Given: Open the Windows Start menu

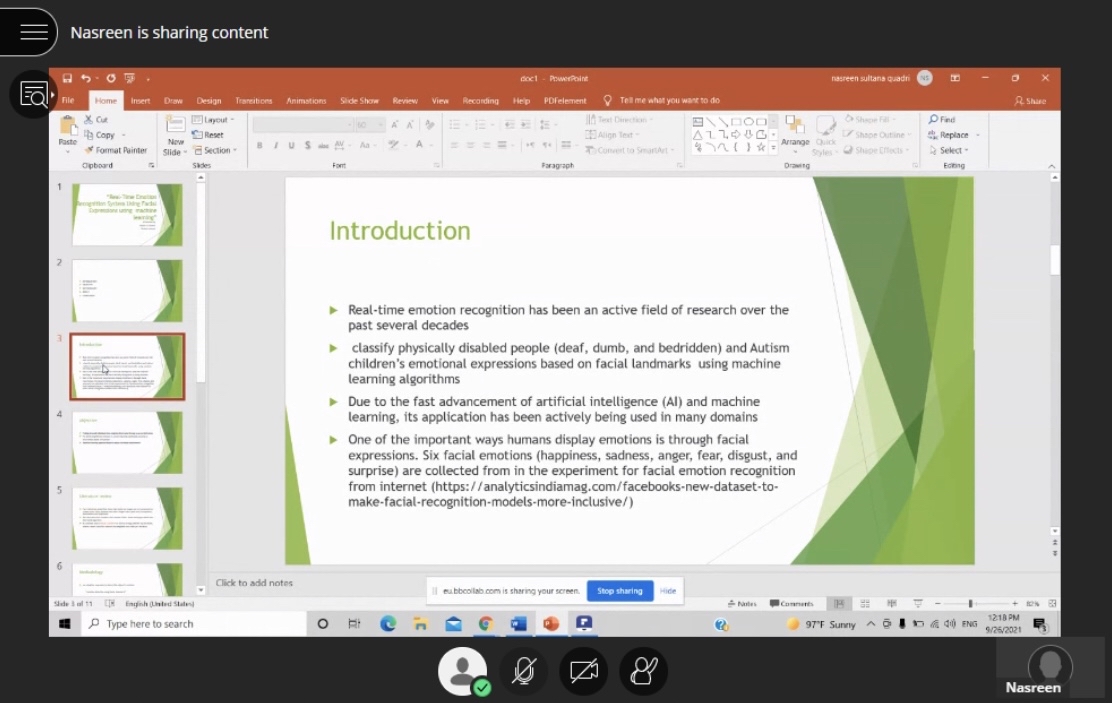Looking at the screenshot, I should tap(65, 624).
